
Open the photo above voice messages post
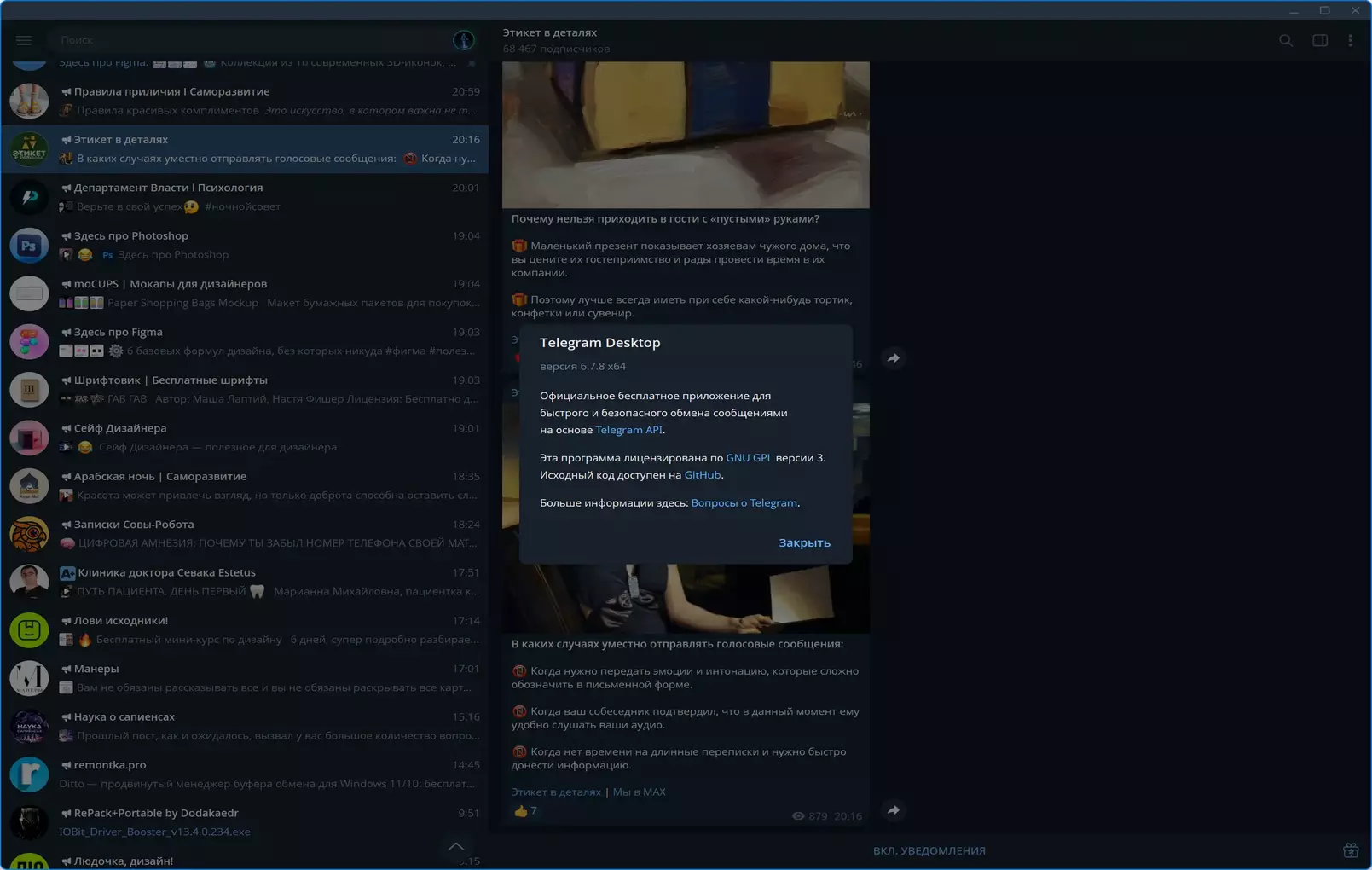(x=686, y=599)
